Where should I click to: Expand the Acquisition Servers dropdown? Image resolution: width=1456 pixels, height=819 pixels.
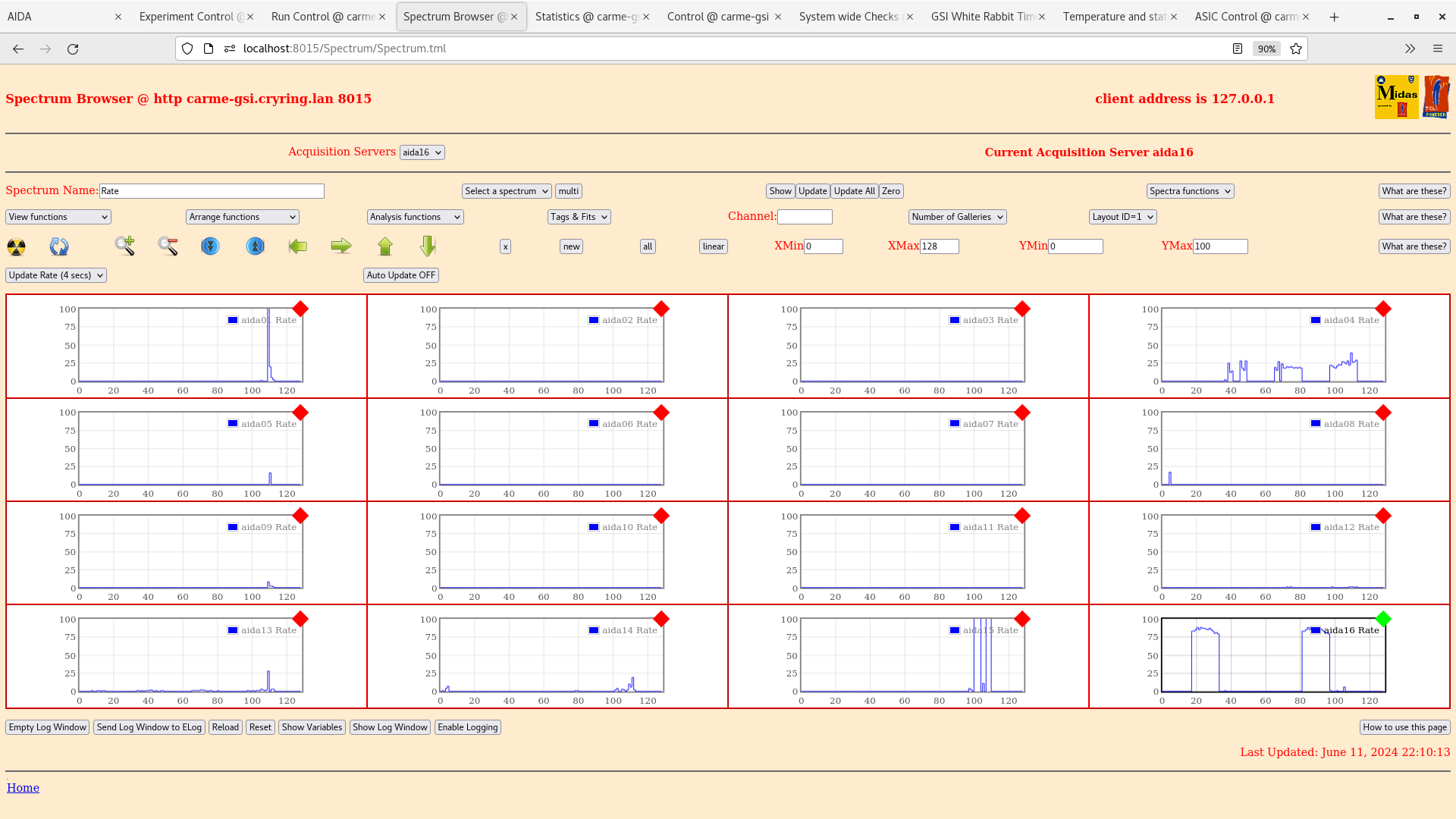pos(420,152)
